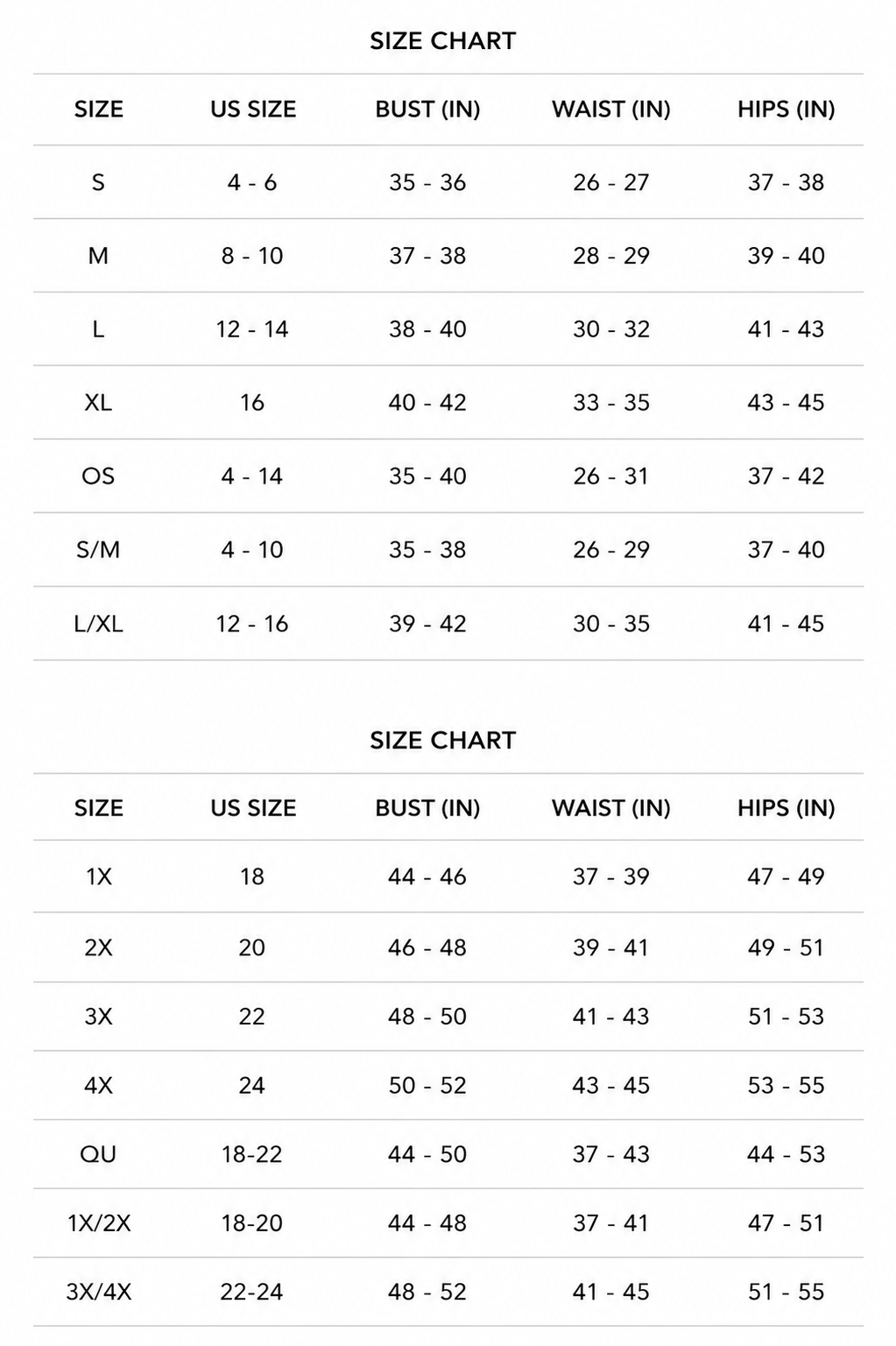Select the L/XL size label
The height and width of the screenshot is (1346, 896).
(98, 624)
